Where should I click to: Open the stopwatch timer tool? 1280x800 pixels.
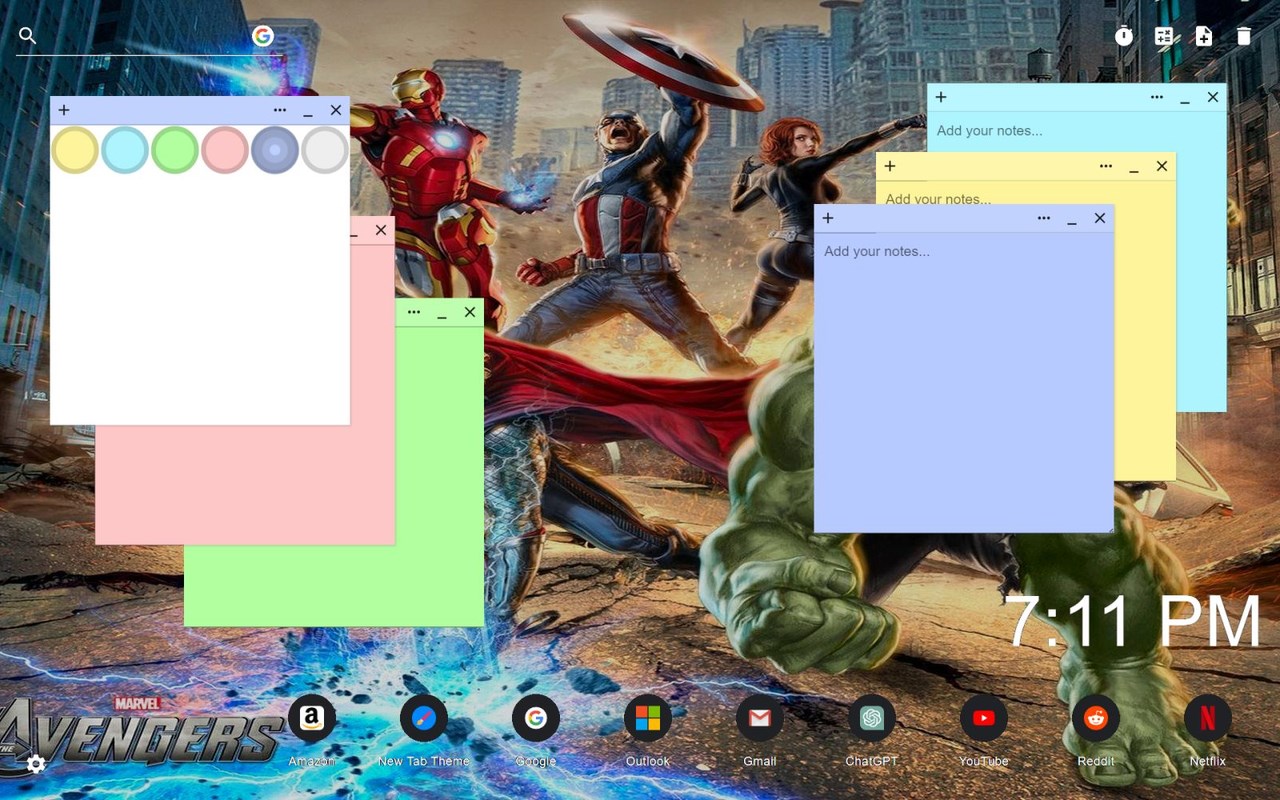[1124, 36]
